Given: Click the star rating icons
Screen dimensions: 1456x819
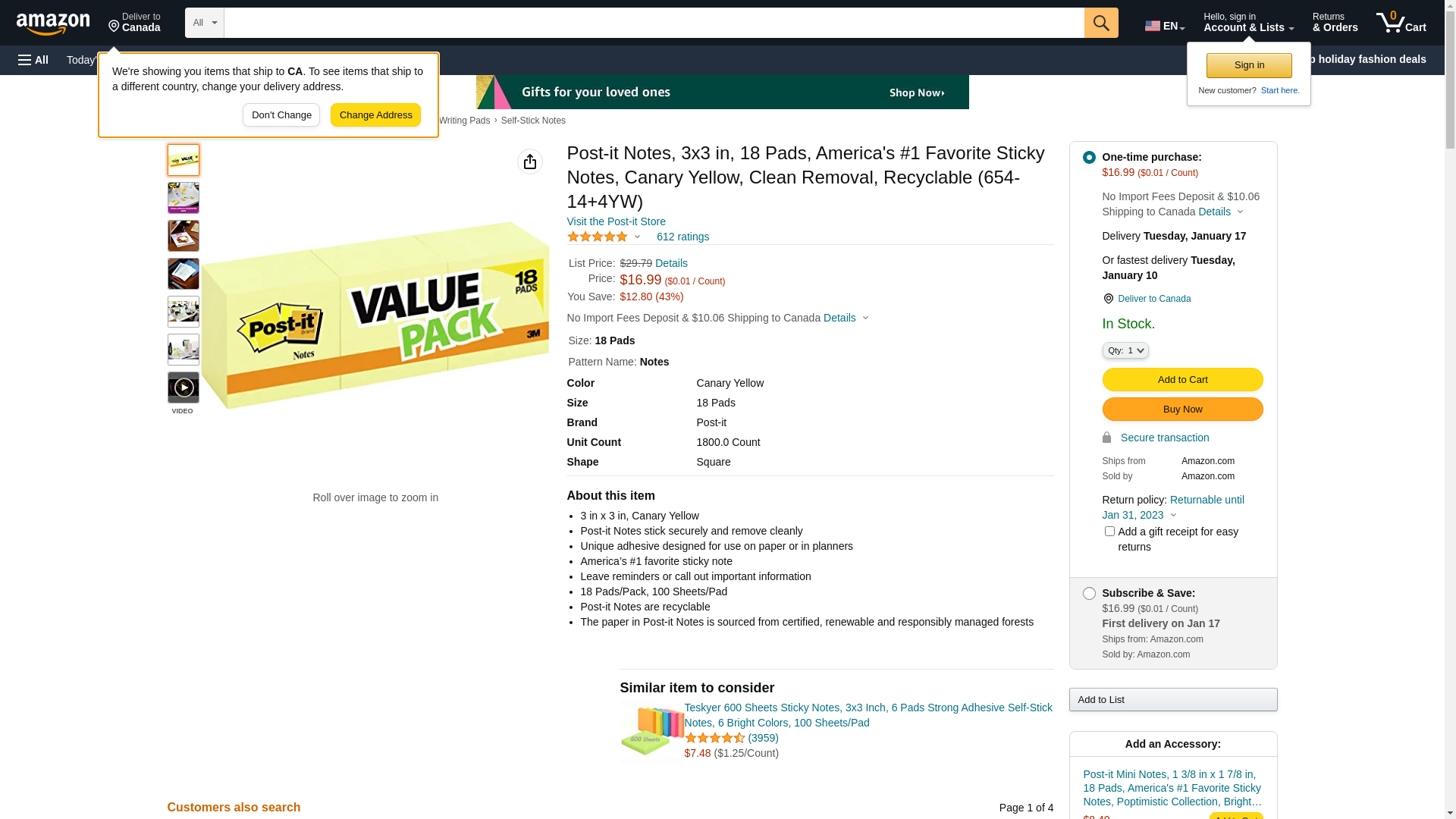Looking at the screenshot, I should pos(598,237).
